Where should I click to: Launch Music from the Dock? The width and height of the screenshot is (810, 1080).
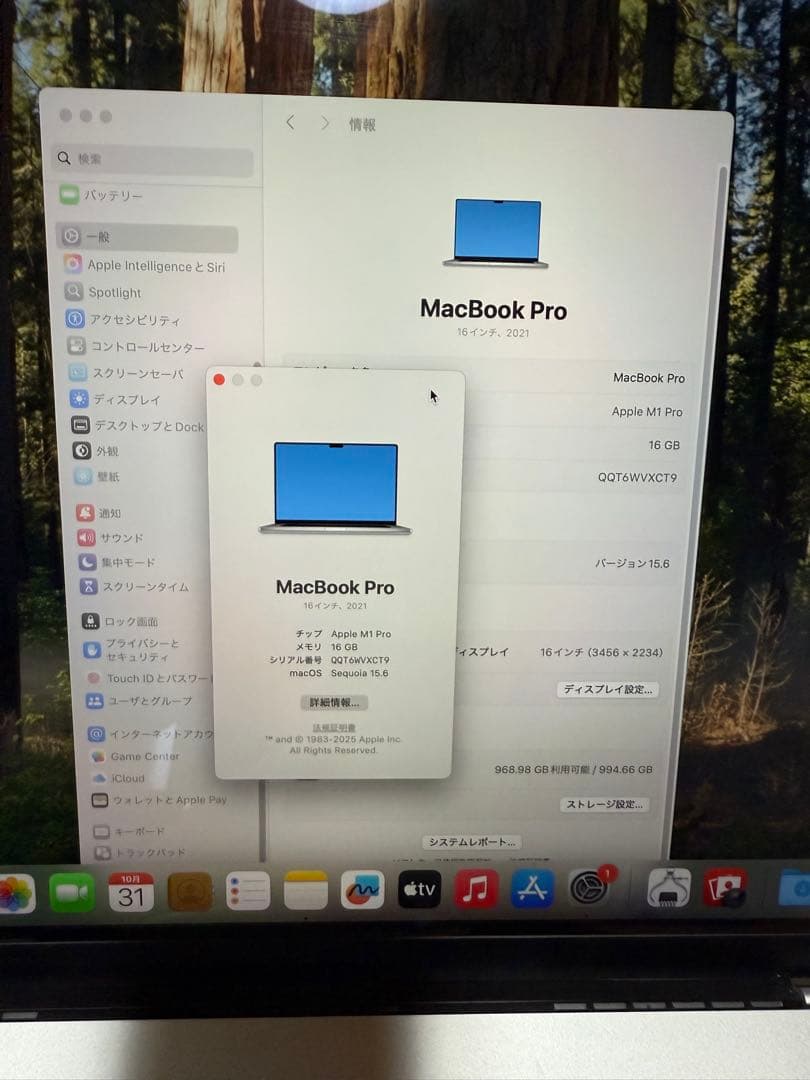coord(477,890)
